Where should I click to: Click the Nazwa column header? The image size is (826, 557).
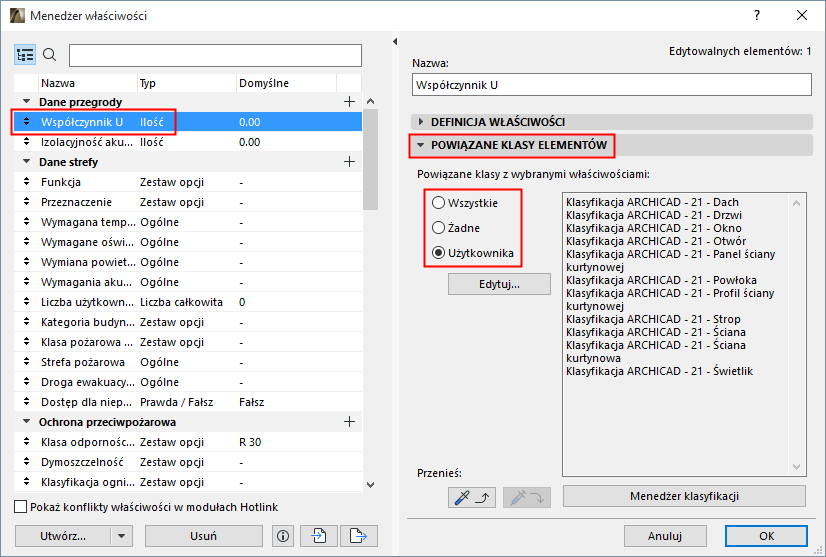tap(87, 83)
